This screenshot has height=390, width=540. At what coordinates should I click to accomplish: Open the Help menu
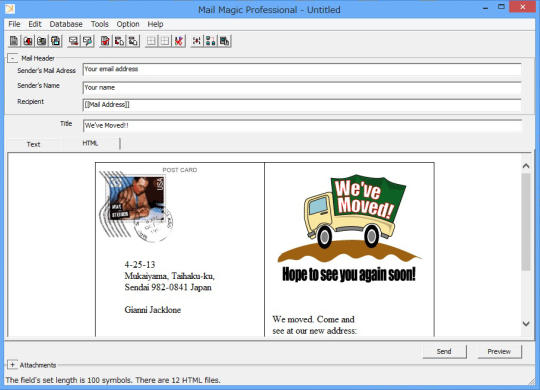[155, 24]
